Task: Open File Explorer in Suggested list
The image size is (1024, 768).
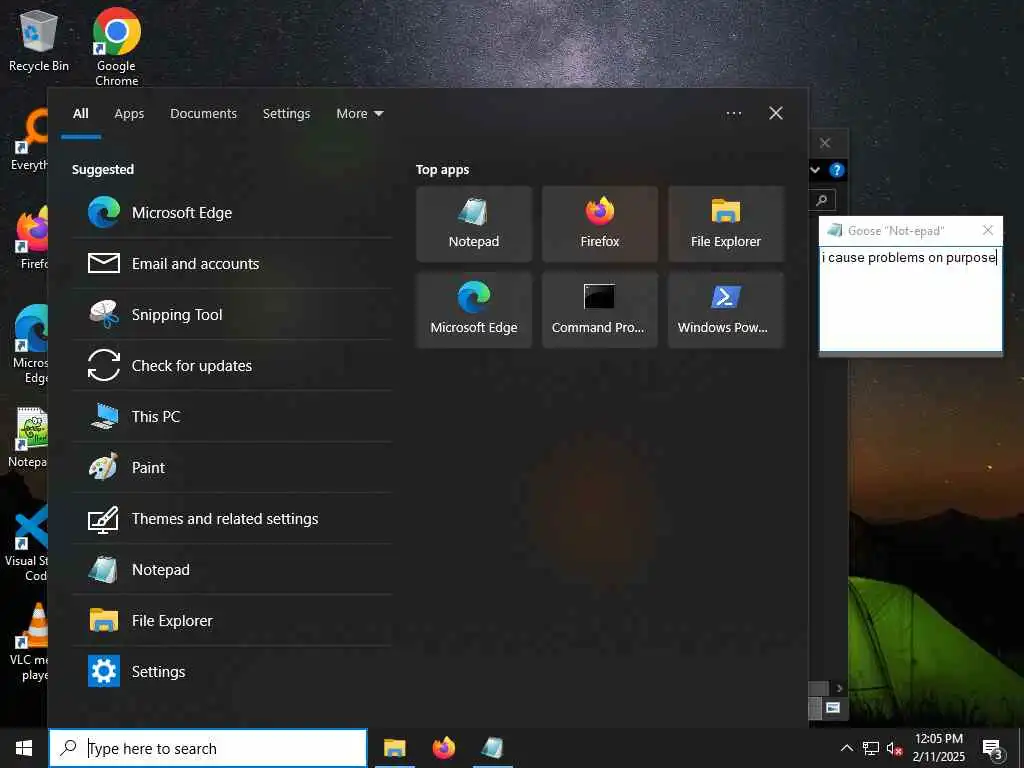Action: click(232, 620)
